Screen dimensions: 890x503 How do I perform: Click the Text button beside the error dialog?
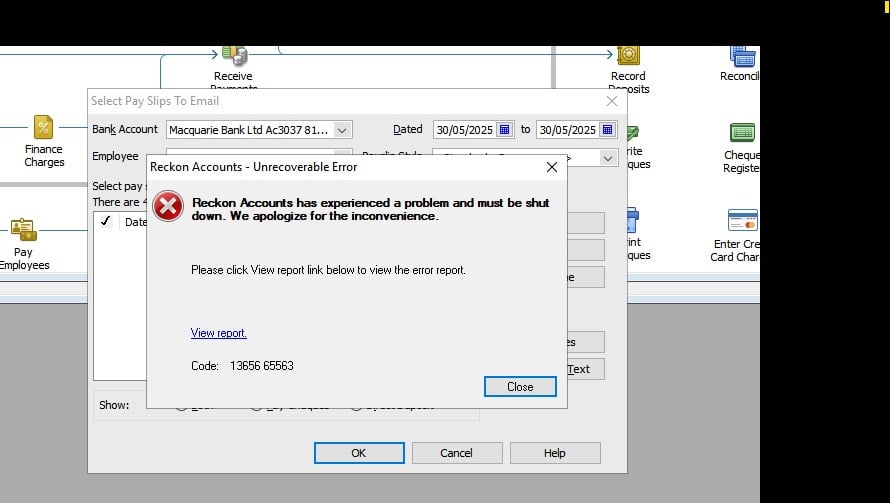pyautogui.click(x=586, y=369)
